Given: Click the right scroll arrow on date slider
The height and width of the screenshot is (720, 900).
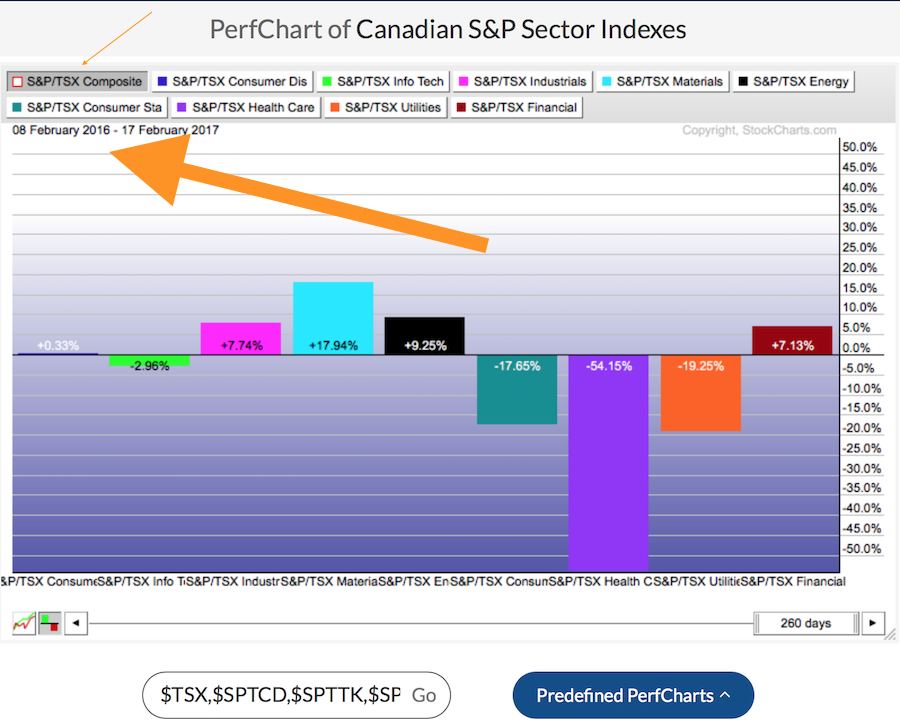Looking at the screenshot, I should 873,623.
